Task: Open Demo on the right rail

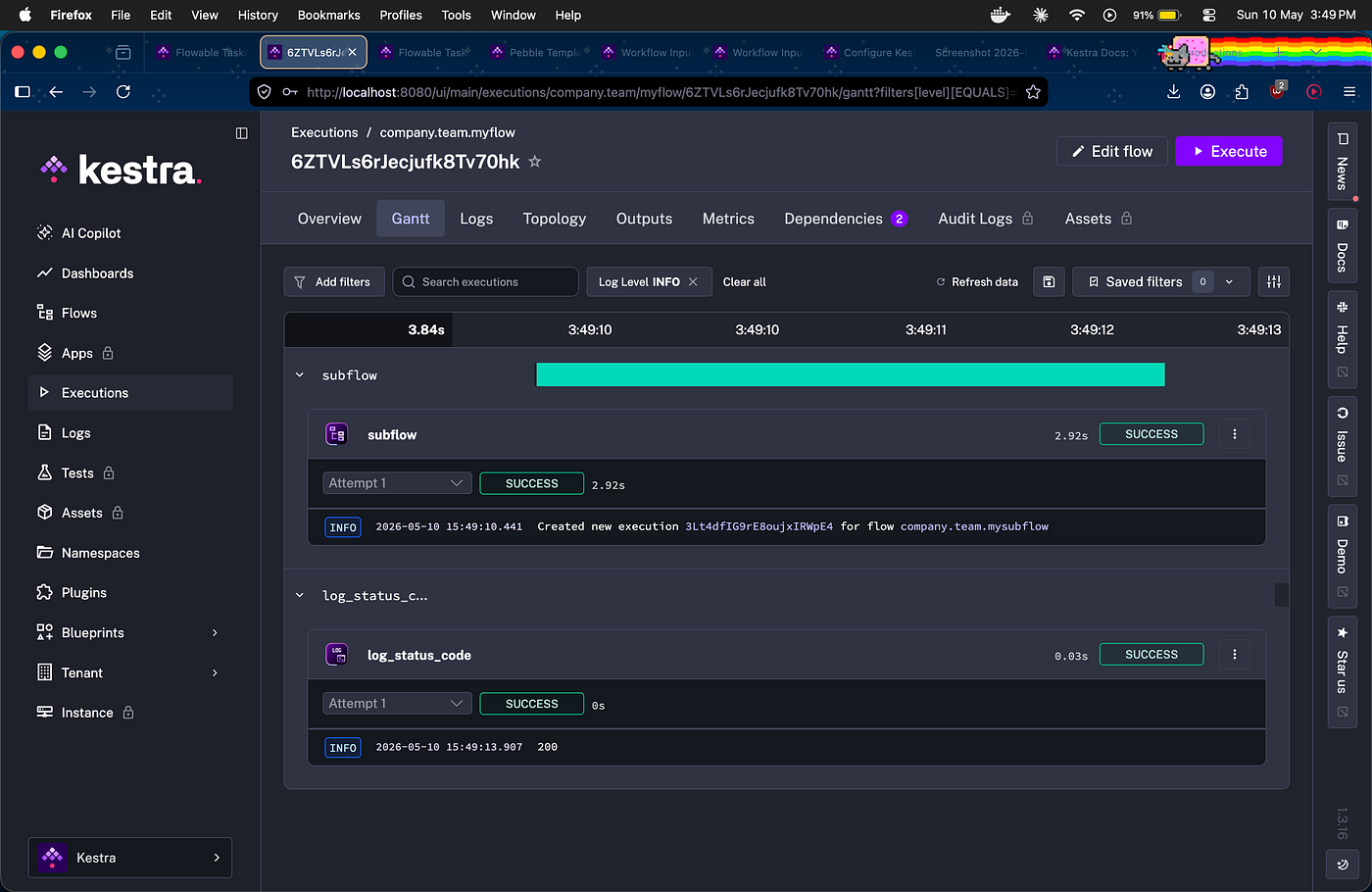Action: tap(1342, 556)
